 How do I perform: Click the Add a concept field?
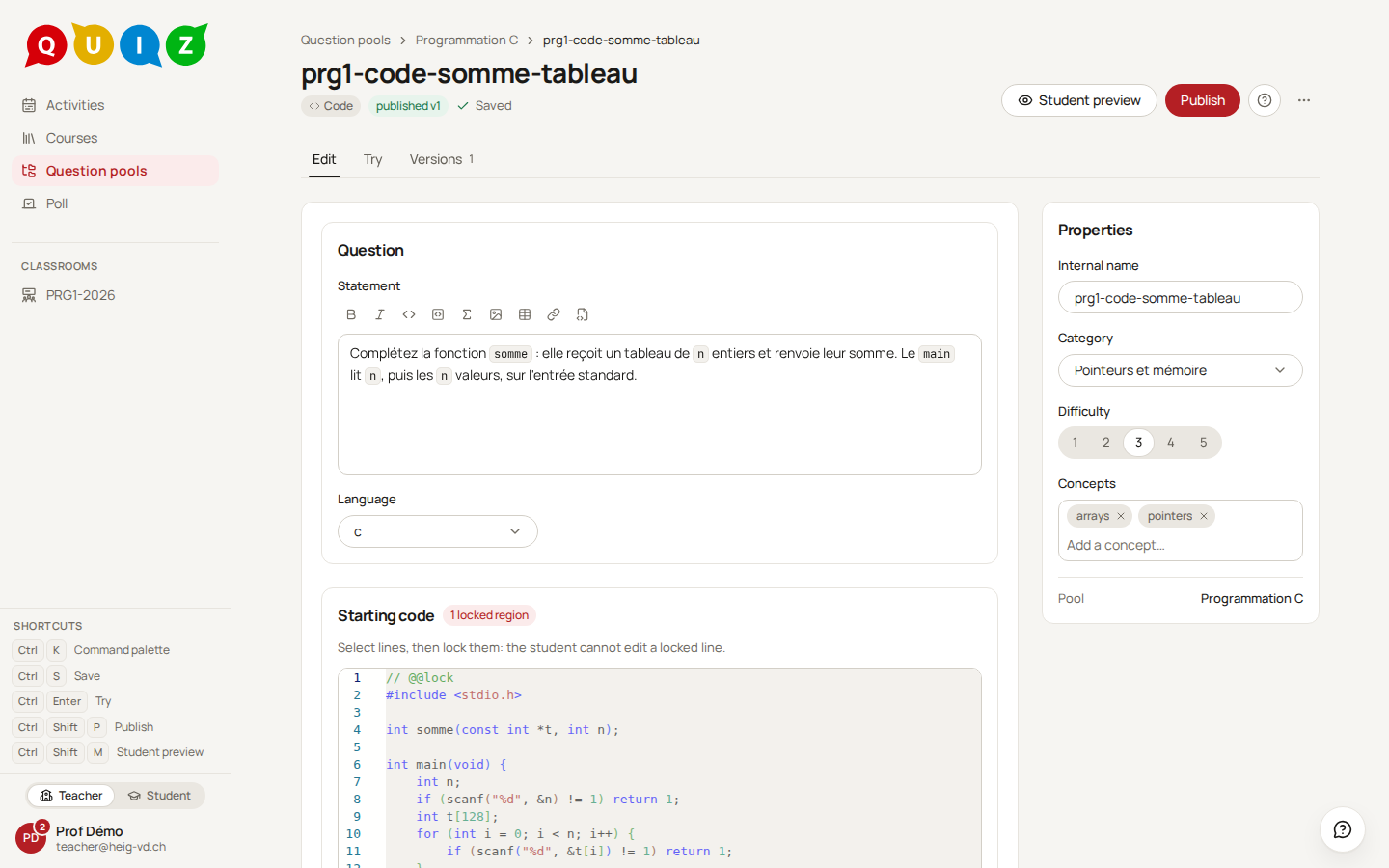click(1181, 545)
